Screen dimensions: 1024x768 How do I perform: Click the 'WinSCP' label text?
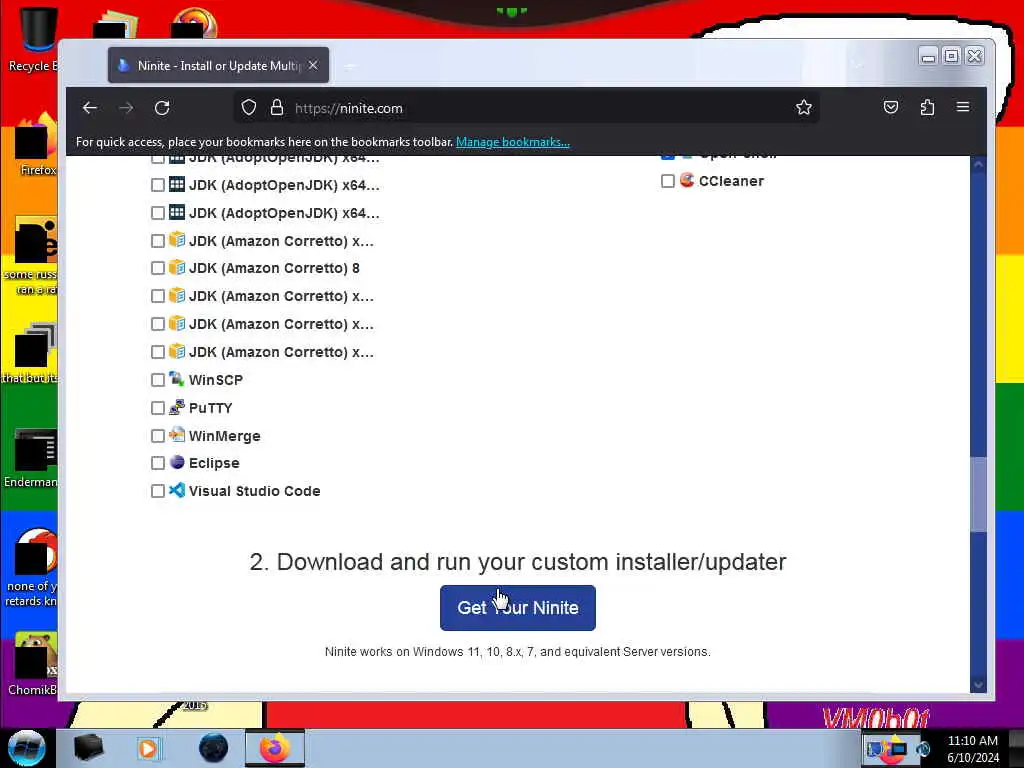pos(216,380)
